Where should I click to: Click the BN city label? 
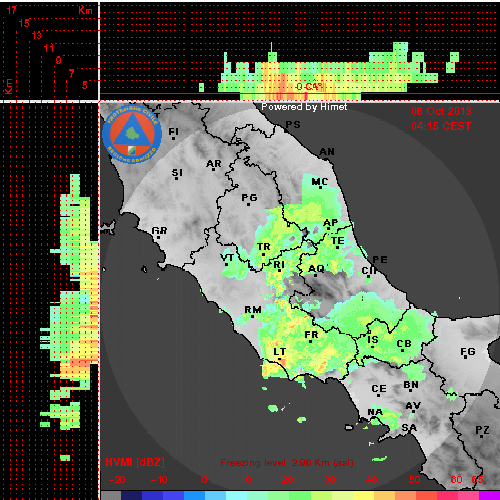(411, 385)
